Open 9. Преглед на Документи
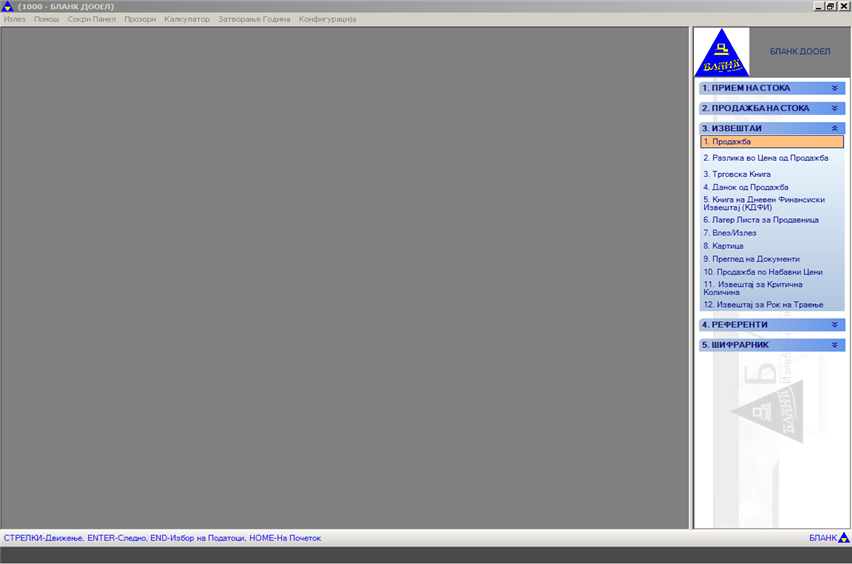The width and height of the screenshot is (852, 564). point(750,258)
